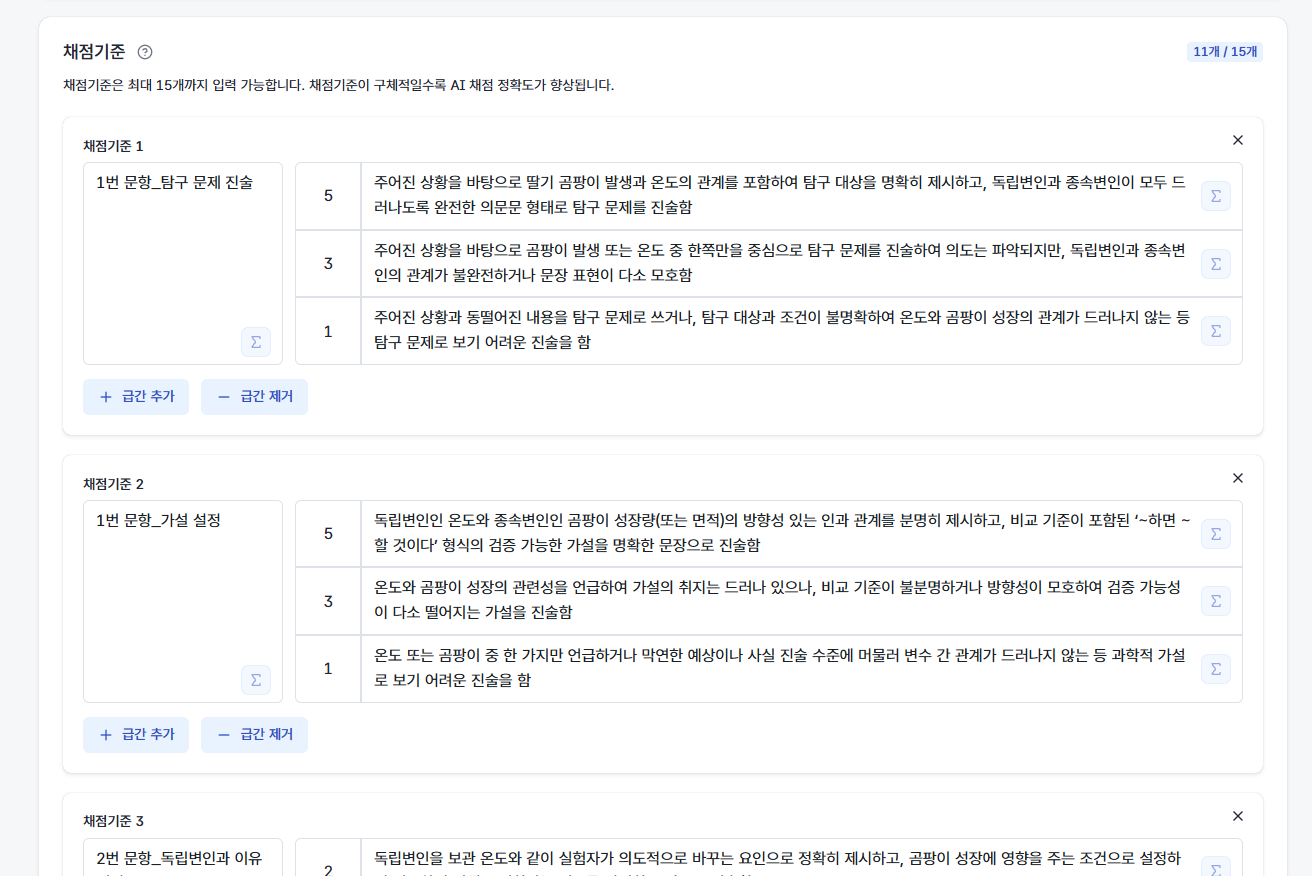Edit description starting '온도 또는 곰팡이 중 한 가지만'
Image resolution: width=1312 pixels, height=876 pixels.
[801, 669]
